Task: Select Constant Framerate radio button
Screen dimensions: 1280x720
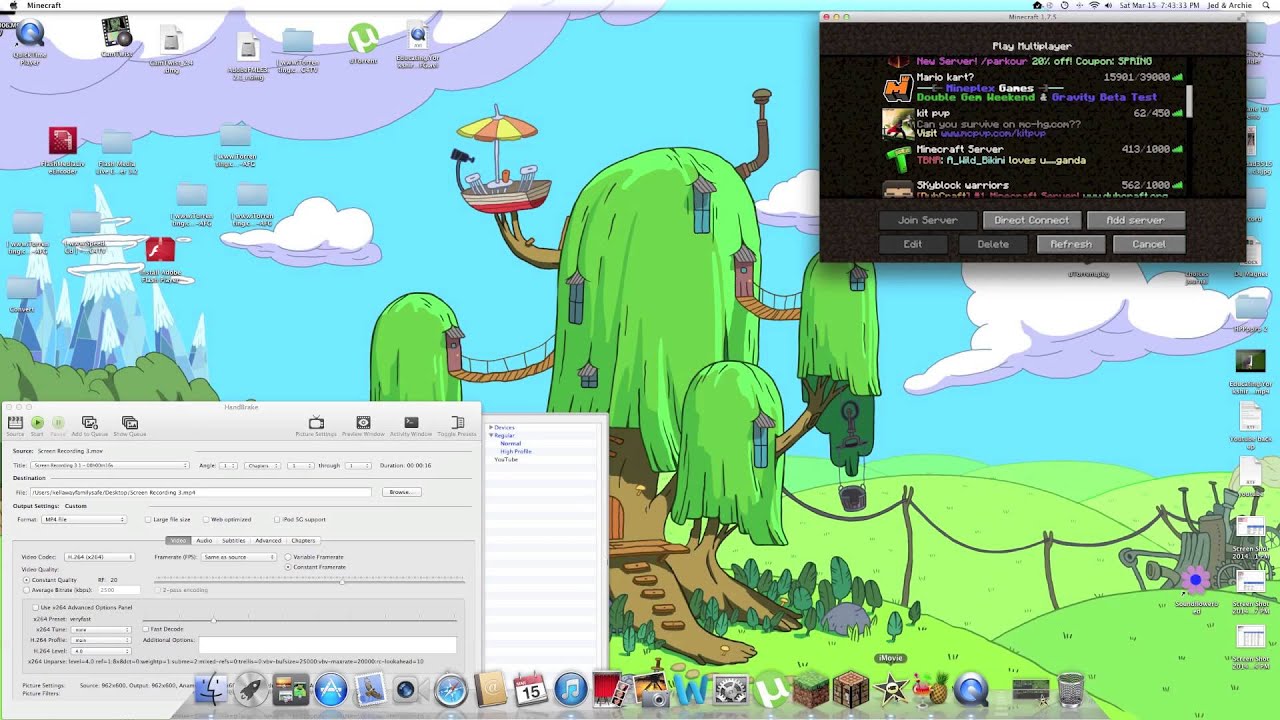Action: click(289, 567)
